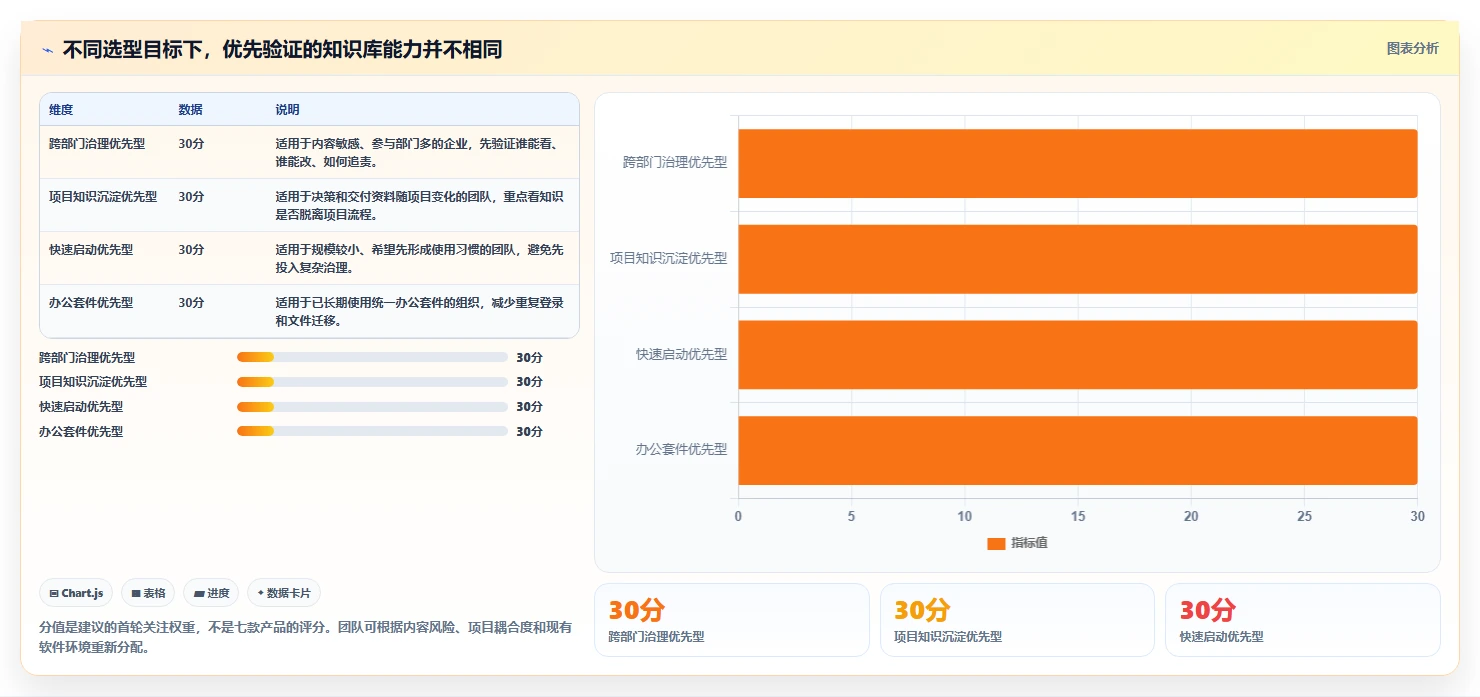Screen dimensions: 1480x697
Task: Click the 办公套件优先型 chart axis label
Action: 682,449
